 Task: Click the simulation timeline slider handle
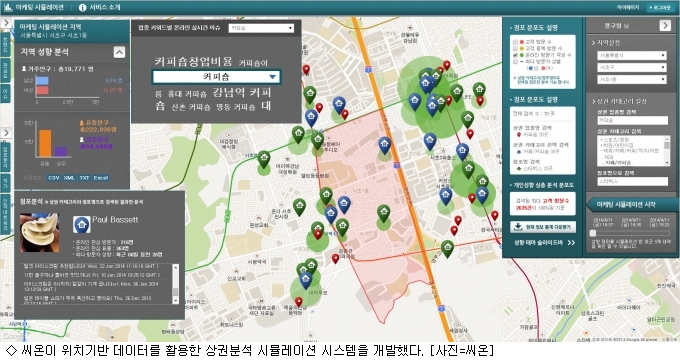coord(593,233)
